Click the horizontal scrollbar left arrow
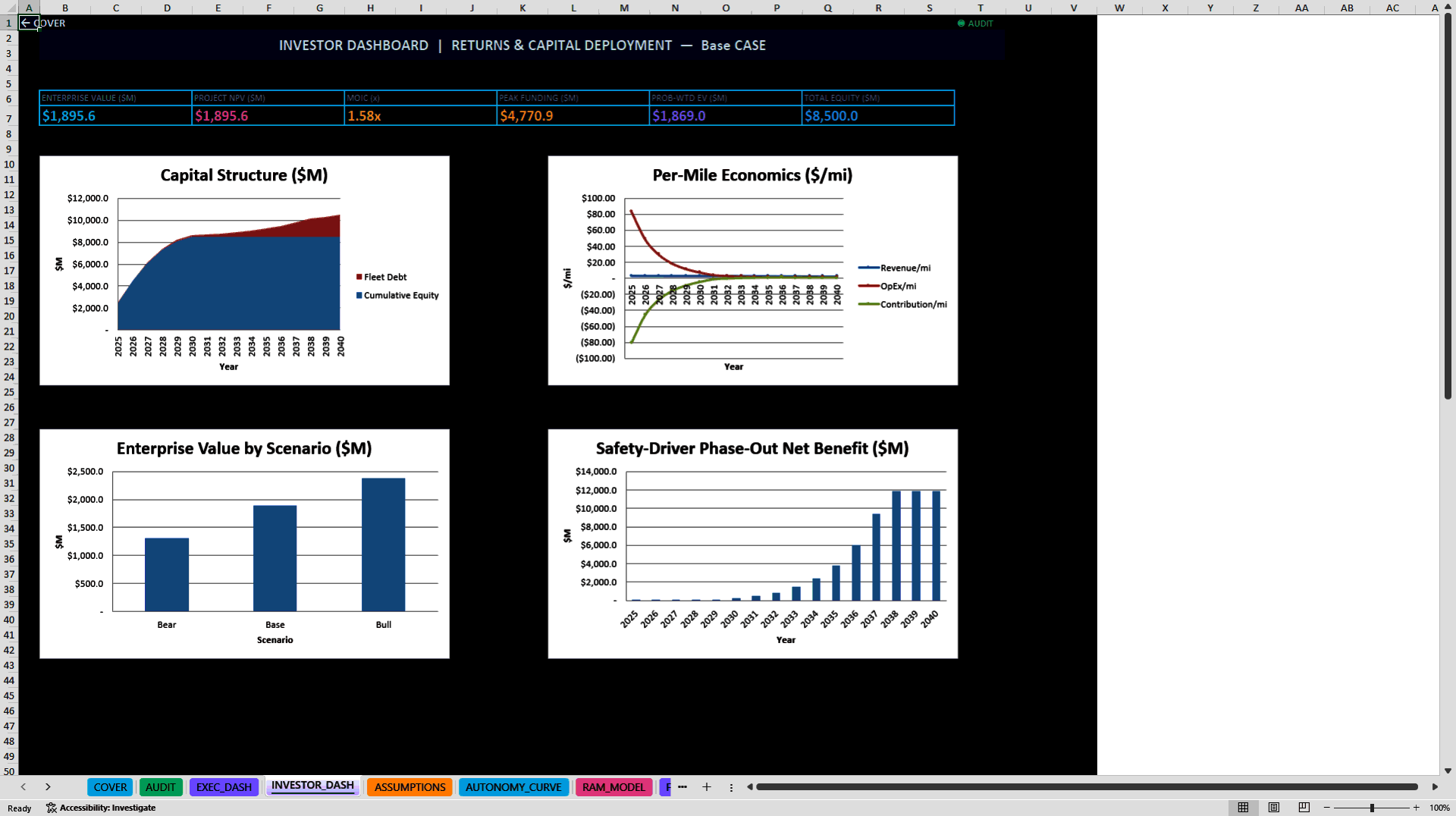The width and height of the screenshot is (1456, 816). (x=749, y=787)
